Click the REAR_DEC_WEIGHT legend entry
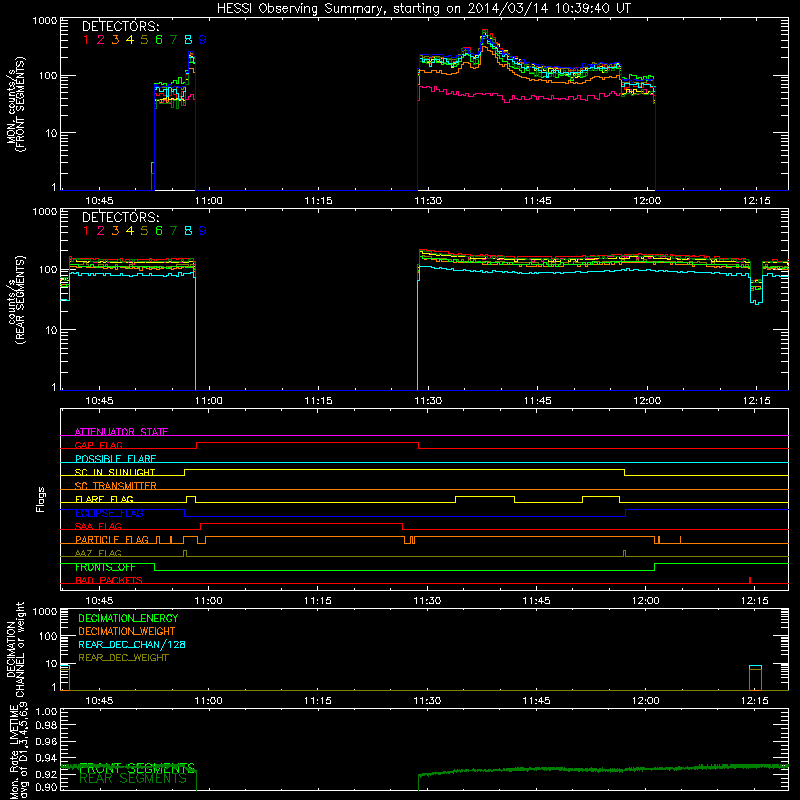This screenshot has width=800, height=800. (123, 658)
